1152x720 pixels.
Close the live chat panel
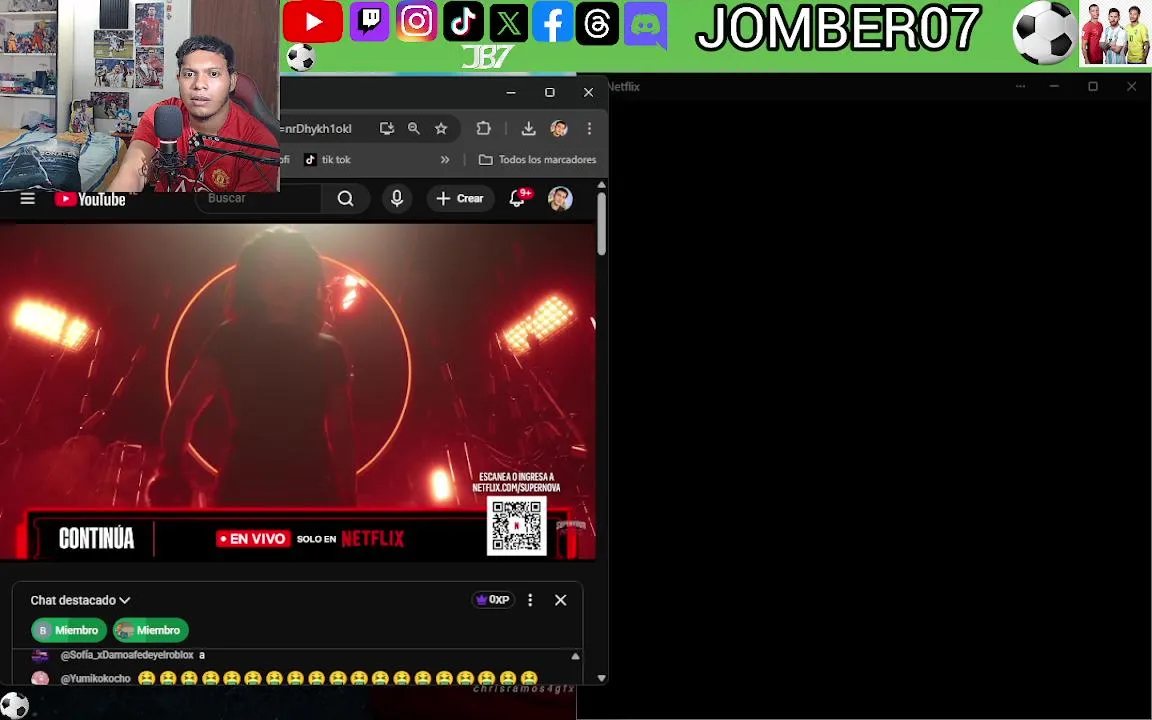[x=561, y=600]
